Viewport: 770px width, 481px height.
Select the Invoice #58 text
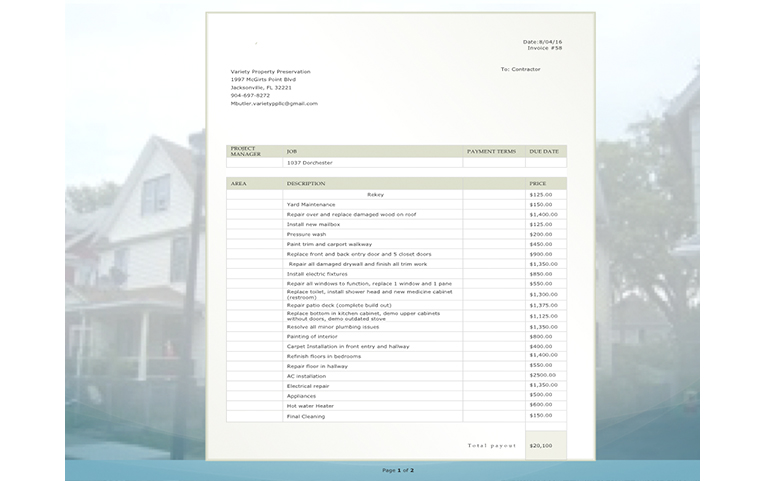[544, 48]
